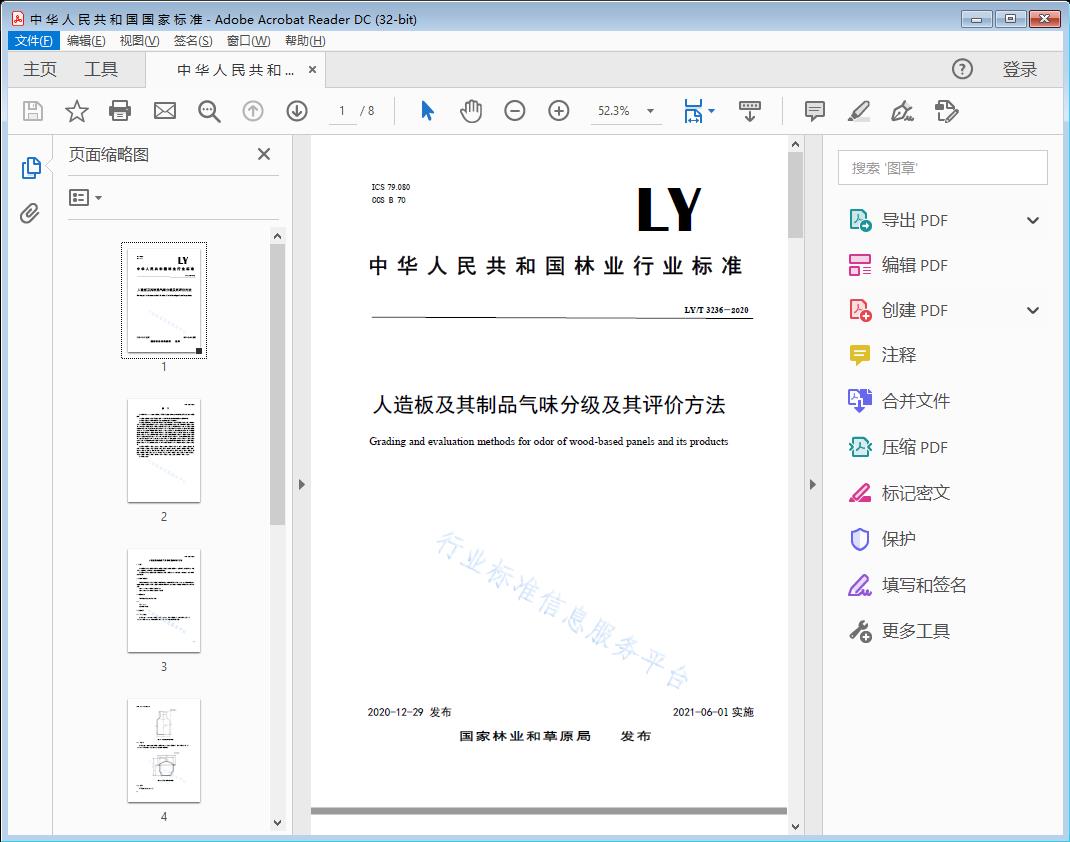Select the highlight pencil icon in toolbar
The width and height of the screenshot is (1070, 842).
pos(859,111)
